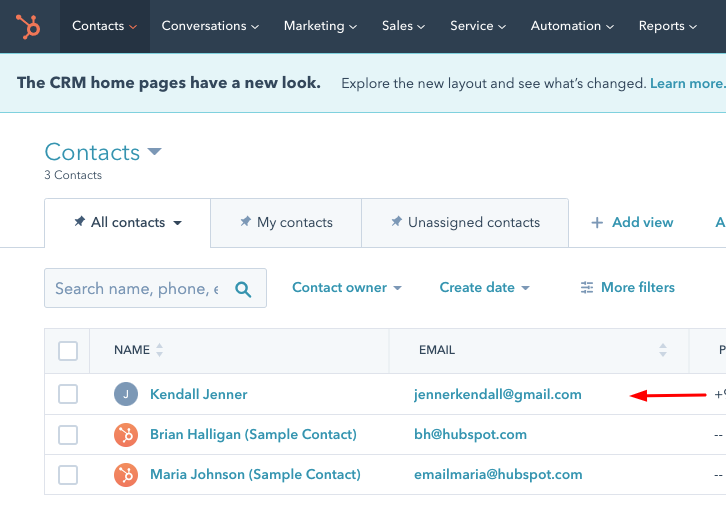The height and width of the screenshot is (508, 726).
Task: Expand the Contacts page title dropdown
Action: click(154, 151)
